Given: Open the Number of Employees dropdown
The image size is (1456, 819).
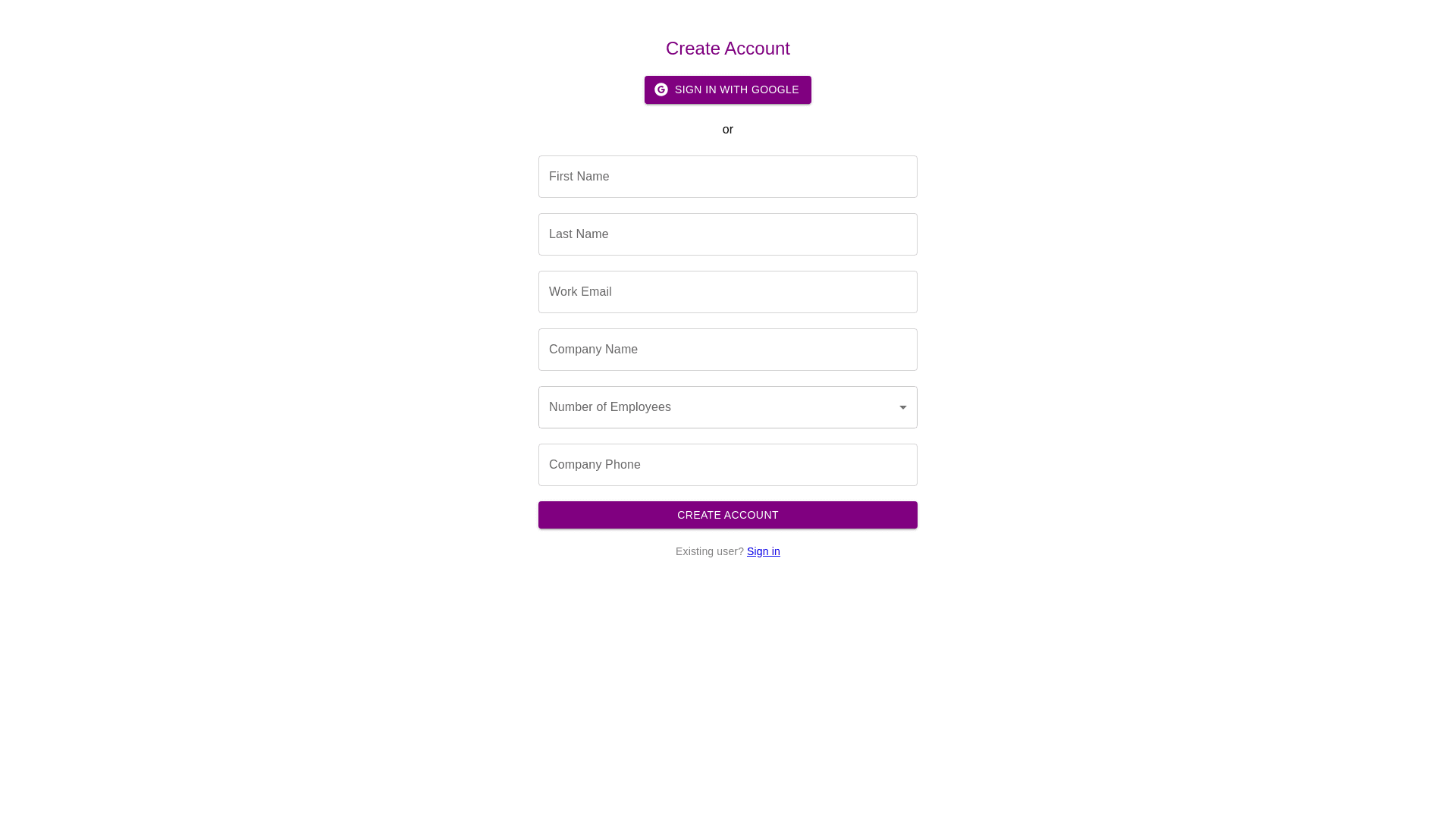Looking at the screenshot, I should [x=726, y=407].
